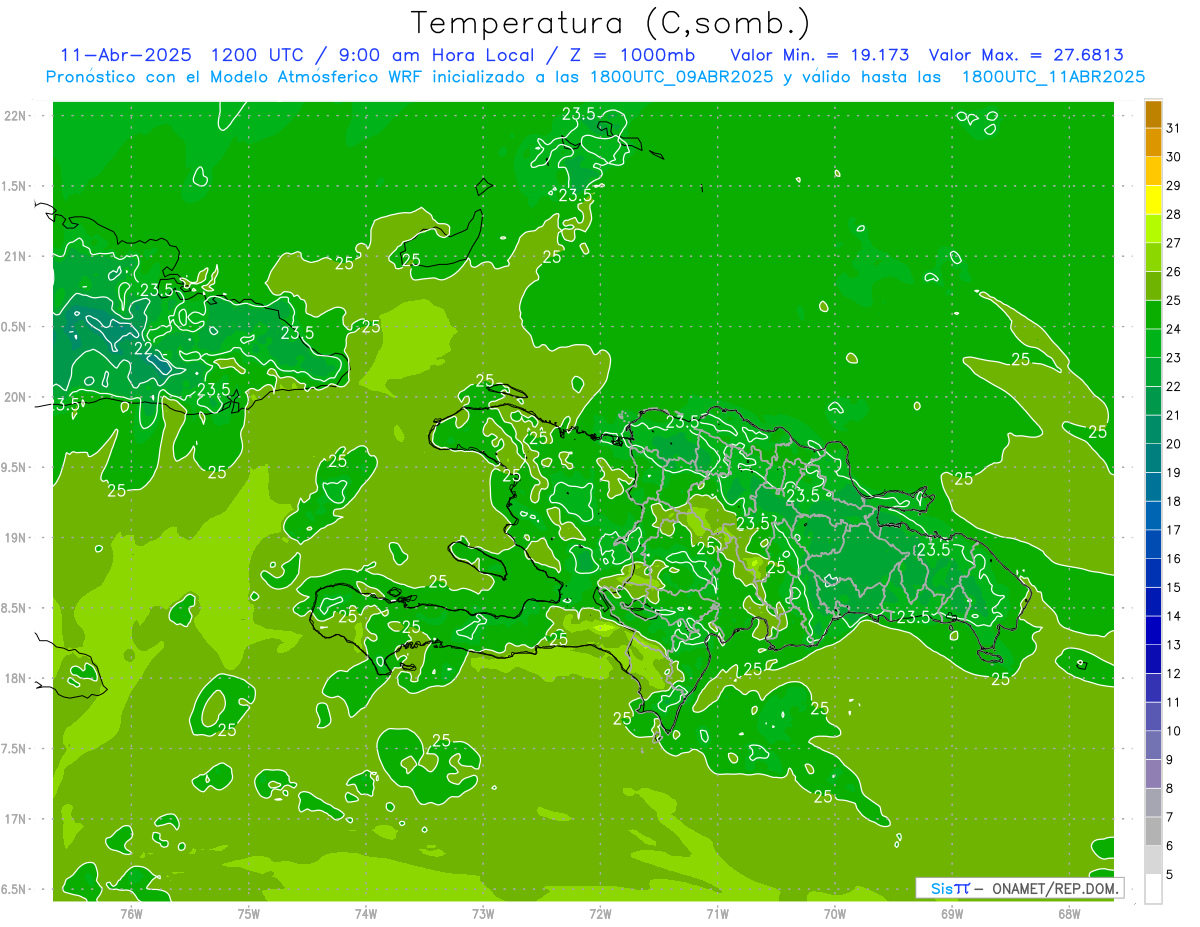Click the "19" label on the color scale
1200x927 pixels.
[x=1174, y=473]
